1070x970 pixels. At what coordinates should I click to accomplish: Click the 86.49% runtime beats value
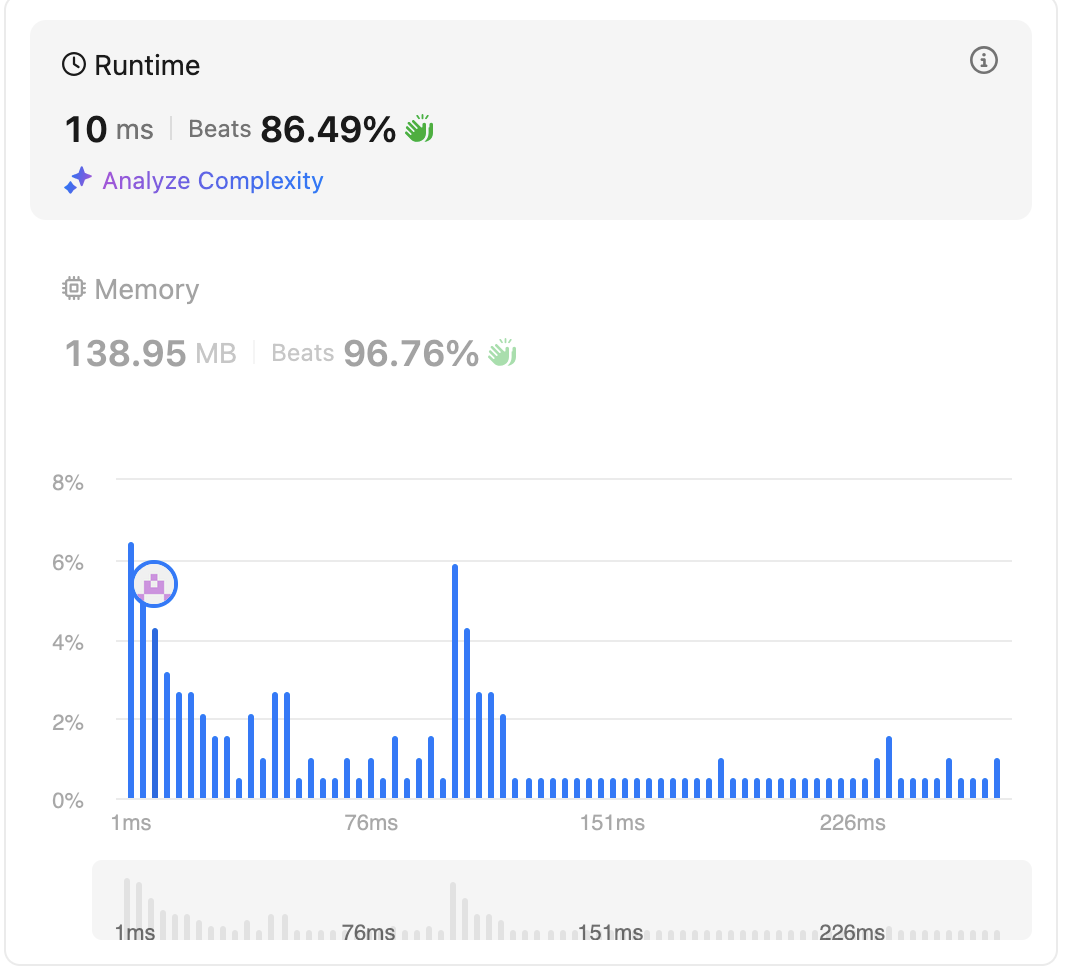click(328, 129)
